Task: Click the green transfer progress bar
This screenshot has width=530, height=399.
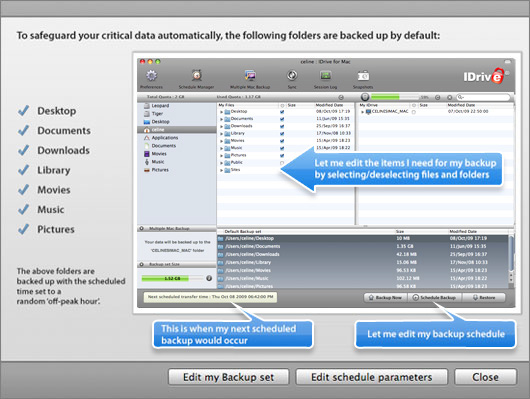Action: pyautogui.click(x=395, y=97)
